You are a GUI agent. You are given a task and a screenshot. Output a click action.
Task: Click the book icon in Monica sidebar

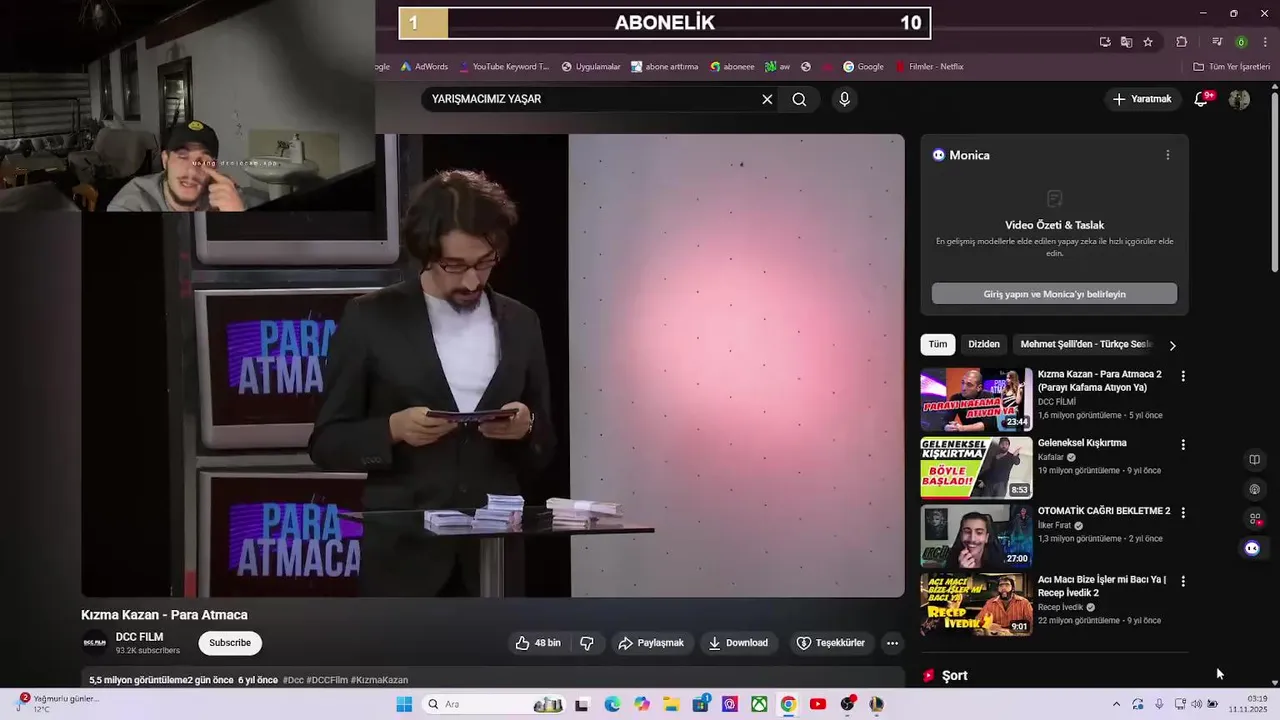tap(1254, 460)
